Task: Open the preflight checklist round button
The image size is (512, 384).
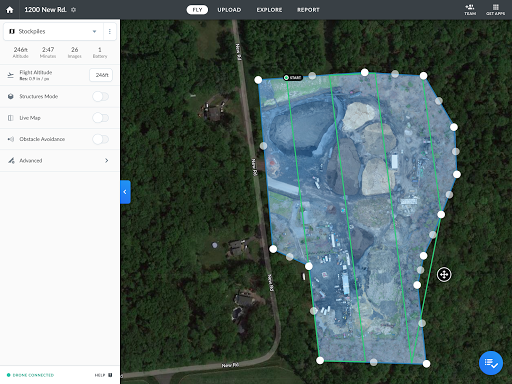Action: [x=491, y=363]
